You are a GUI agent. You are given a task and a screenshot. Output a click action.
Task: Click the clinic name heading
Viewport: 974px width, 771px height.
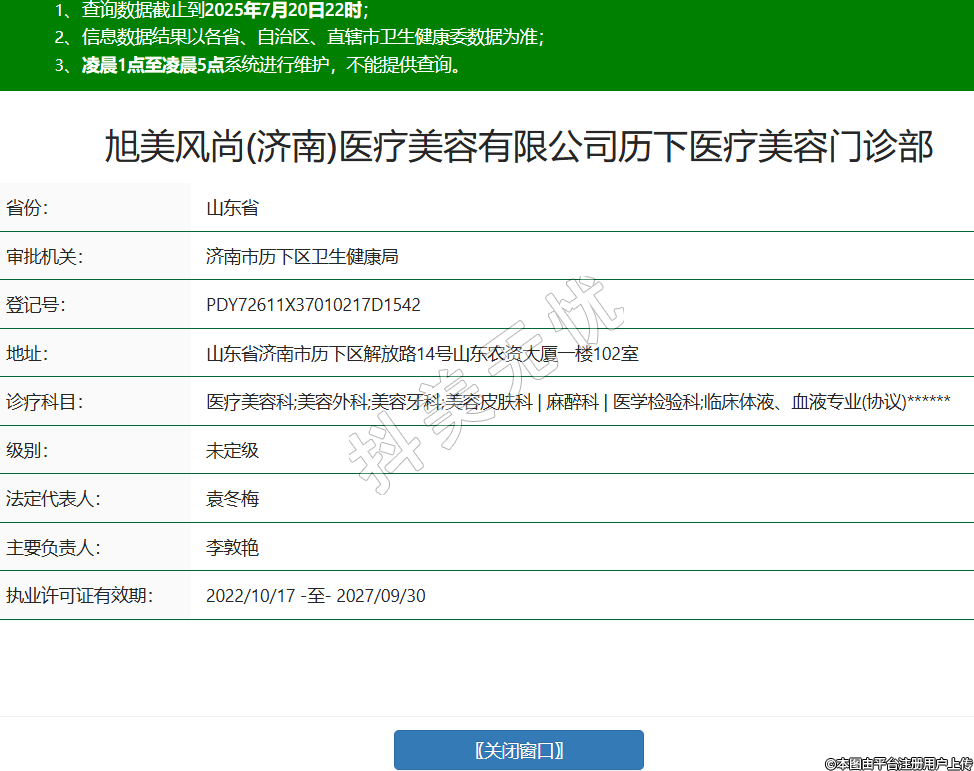pos(518,147)
